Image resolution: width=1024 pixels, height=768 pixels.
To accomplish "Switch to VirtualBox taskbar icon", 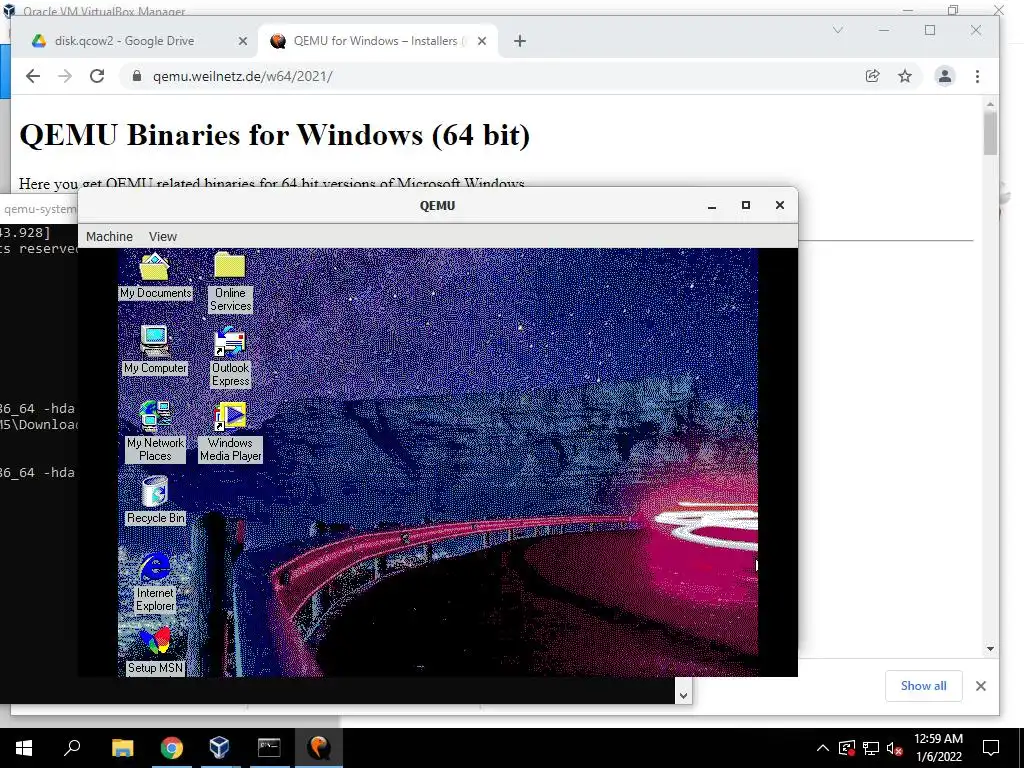I will tap(220, 748).
